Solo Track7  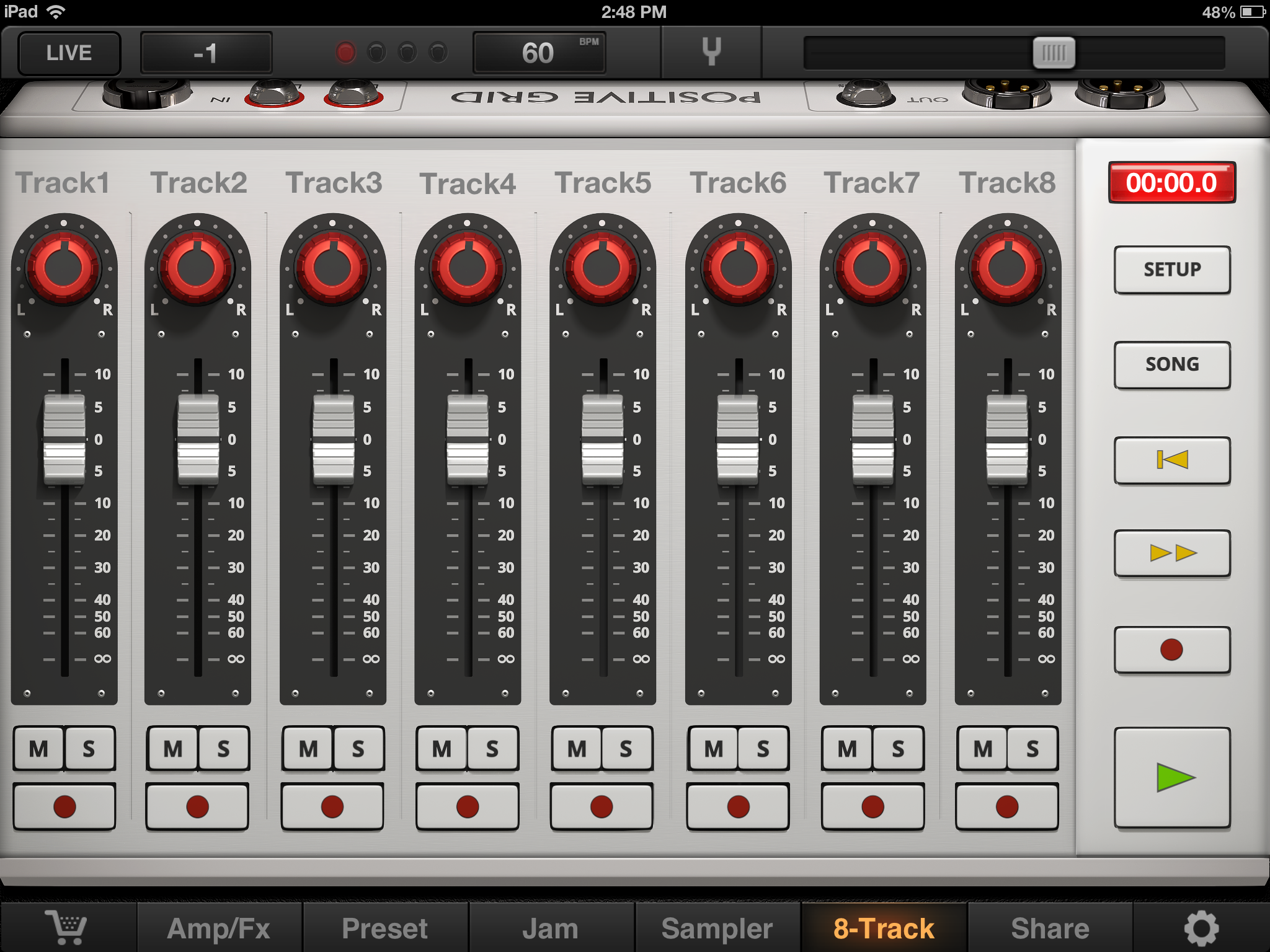(x=898, y=749)
